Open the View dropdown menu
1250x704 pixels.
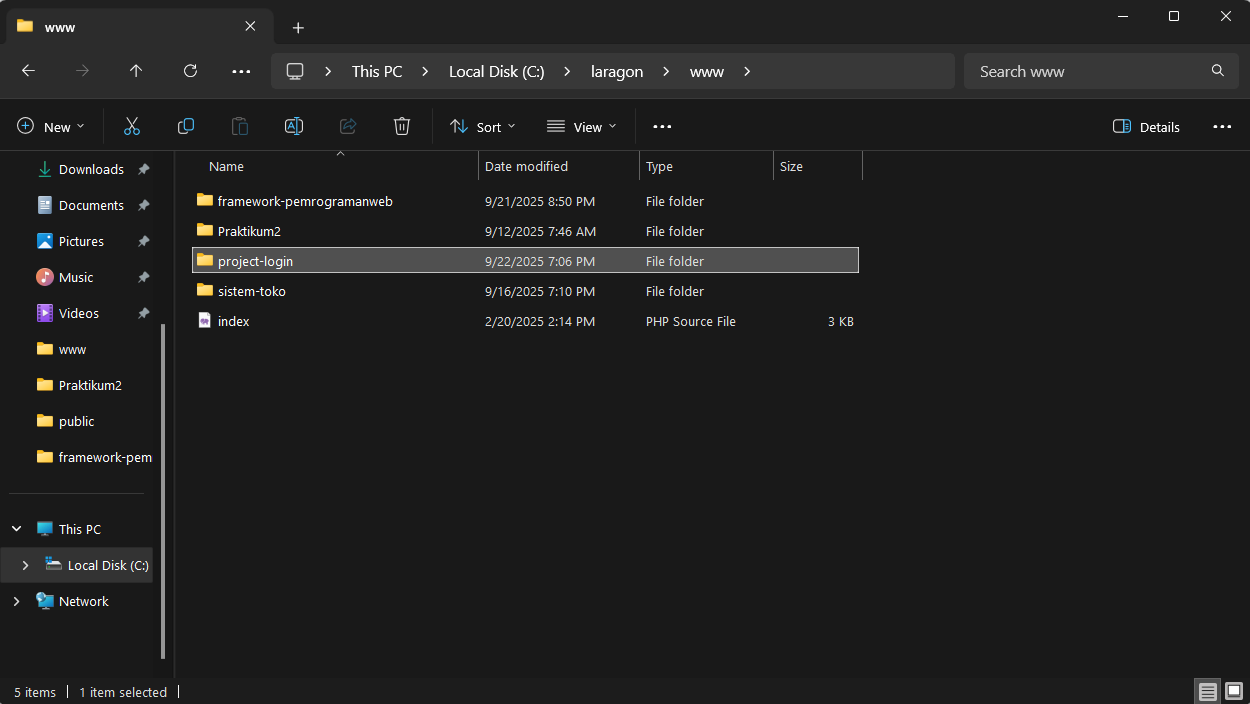582,127
